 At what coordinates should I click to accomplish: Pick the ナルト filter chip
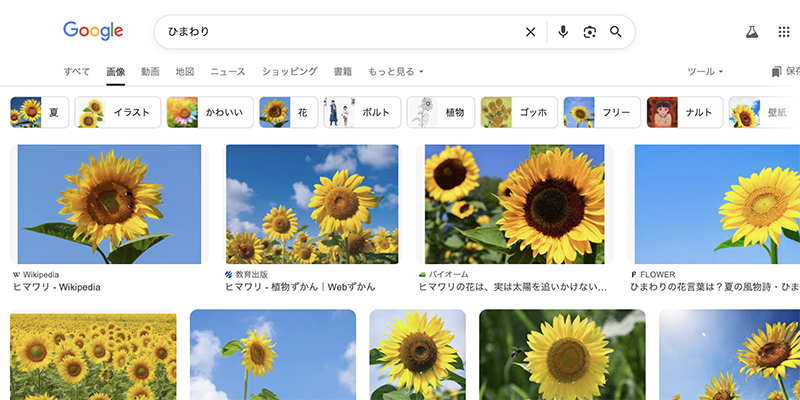(685, 112)
